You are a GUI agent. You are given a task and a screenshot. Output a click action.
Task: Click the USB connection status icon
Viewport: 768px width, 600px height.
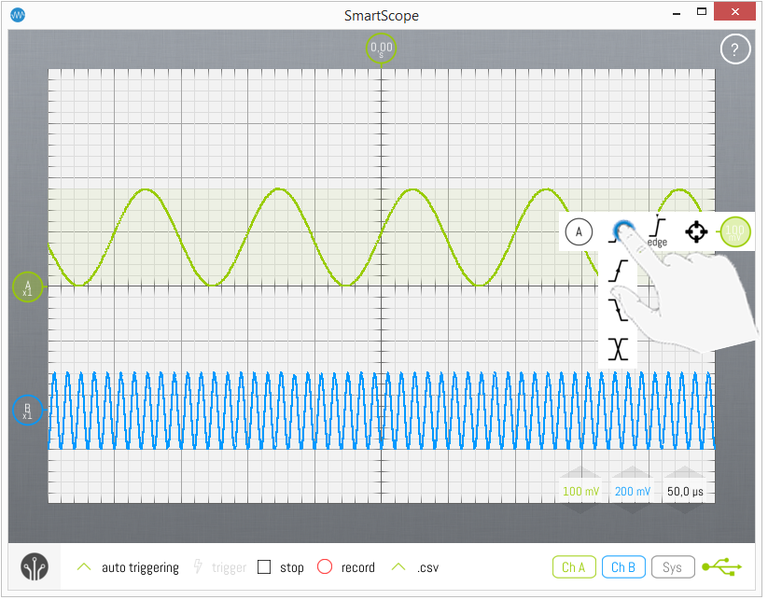point(722,567)
